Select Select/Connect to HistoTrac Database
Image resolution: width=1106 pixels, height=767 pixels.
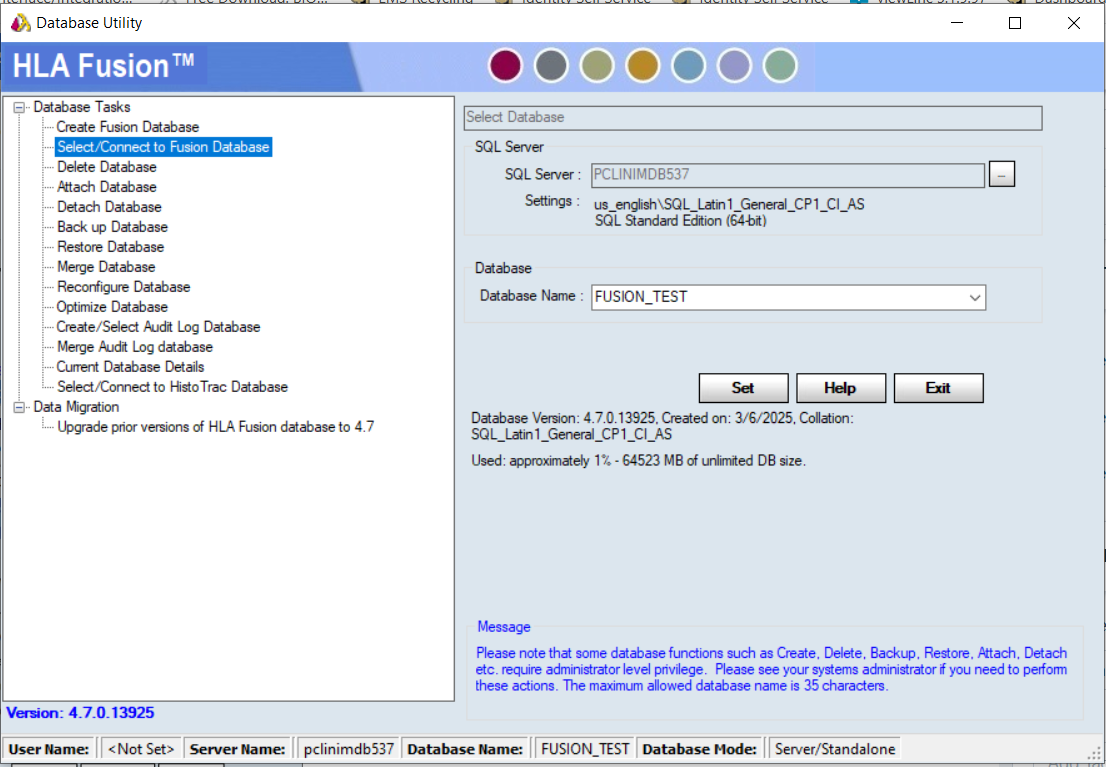(173, 387)
